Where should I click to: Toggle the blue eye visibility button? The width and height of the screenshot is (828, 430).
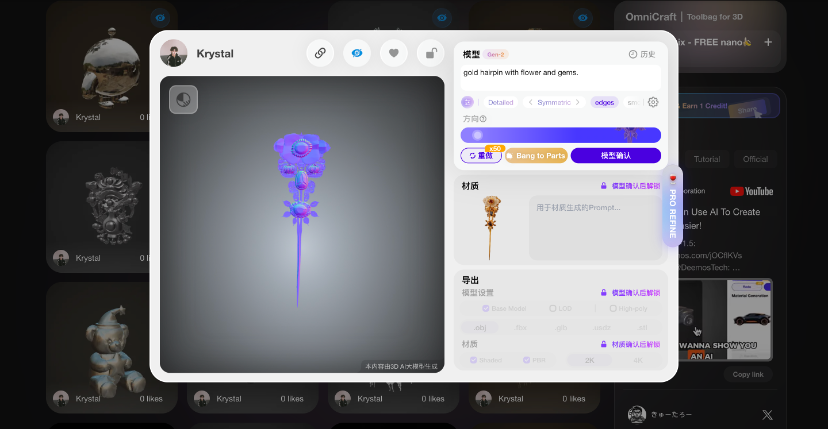pos(357,54)
